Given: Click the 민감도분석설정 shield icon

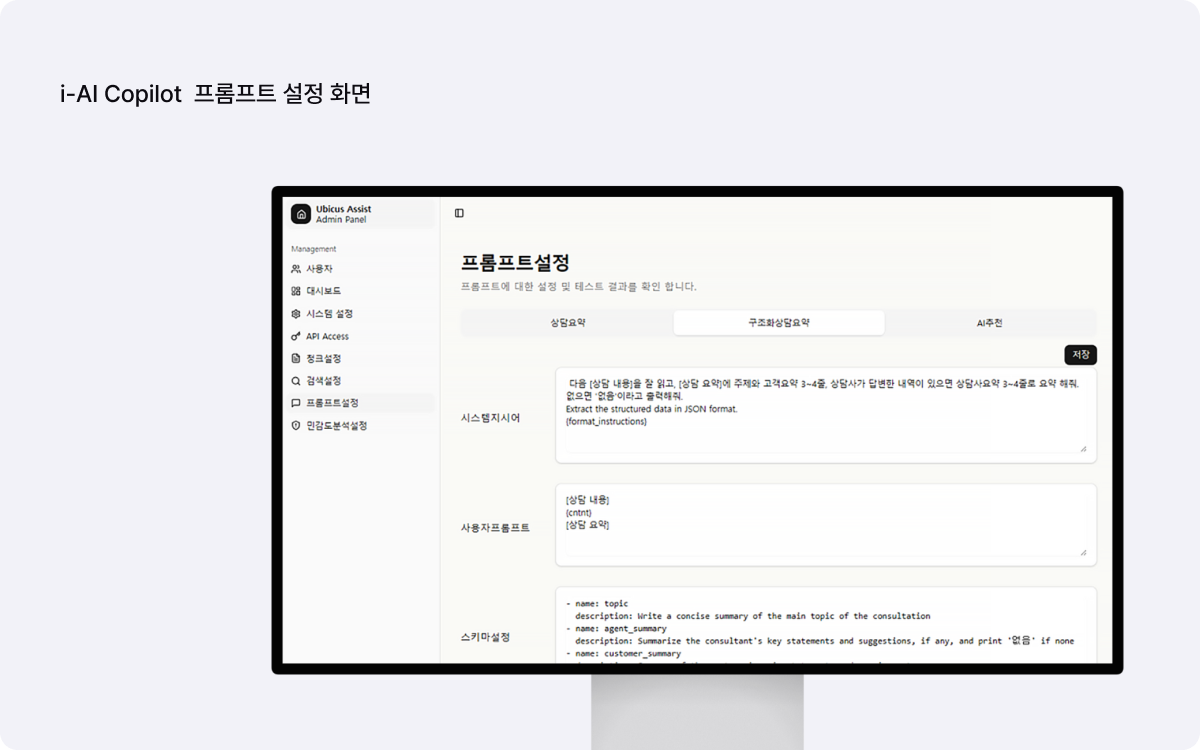Looking at the screenshot, I should tap(296, 425).
